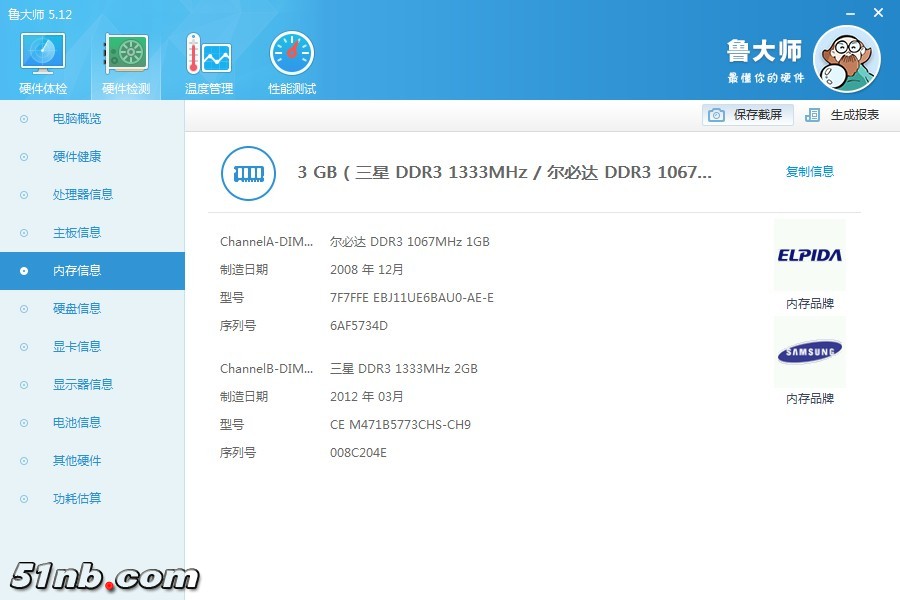Click the ELPIDA memory brand logo
The height and width of the screenshot is (600, 900).
(809, 255)
